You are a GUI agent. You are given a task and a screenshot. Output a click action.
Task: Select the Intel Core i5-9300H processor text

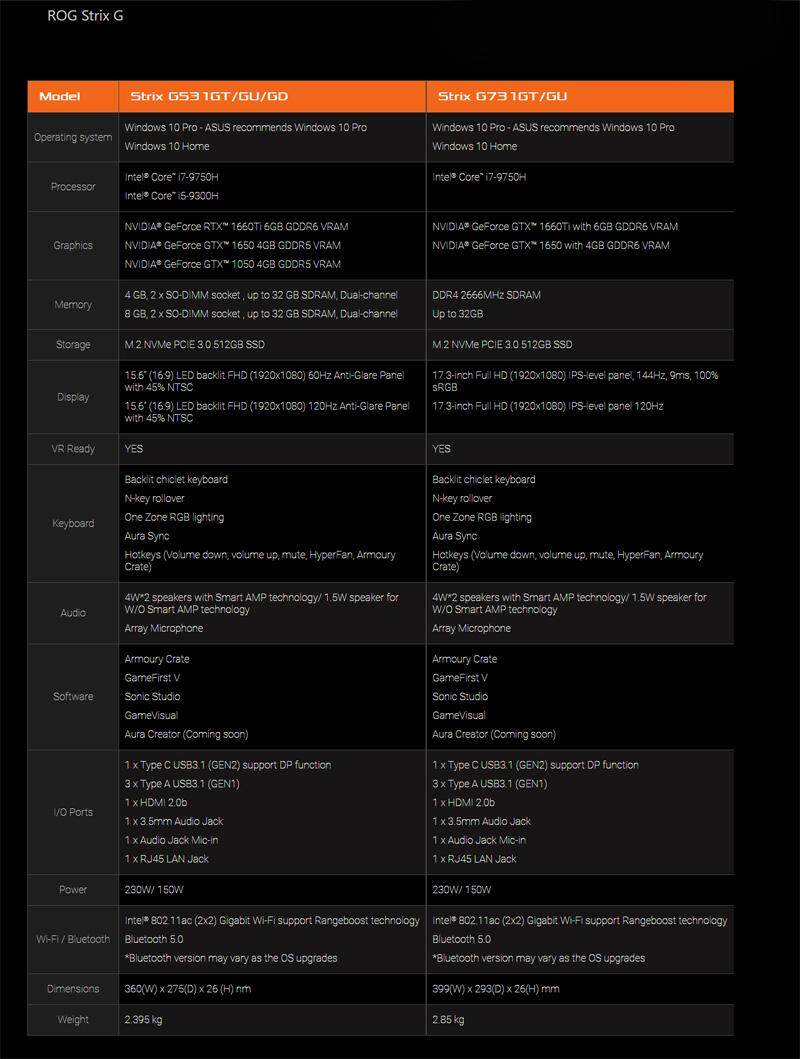(171, 196)
